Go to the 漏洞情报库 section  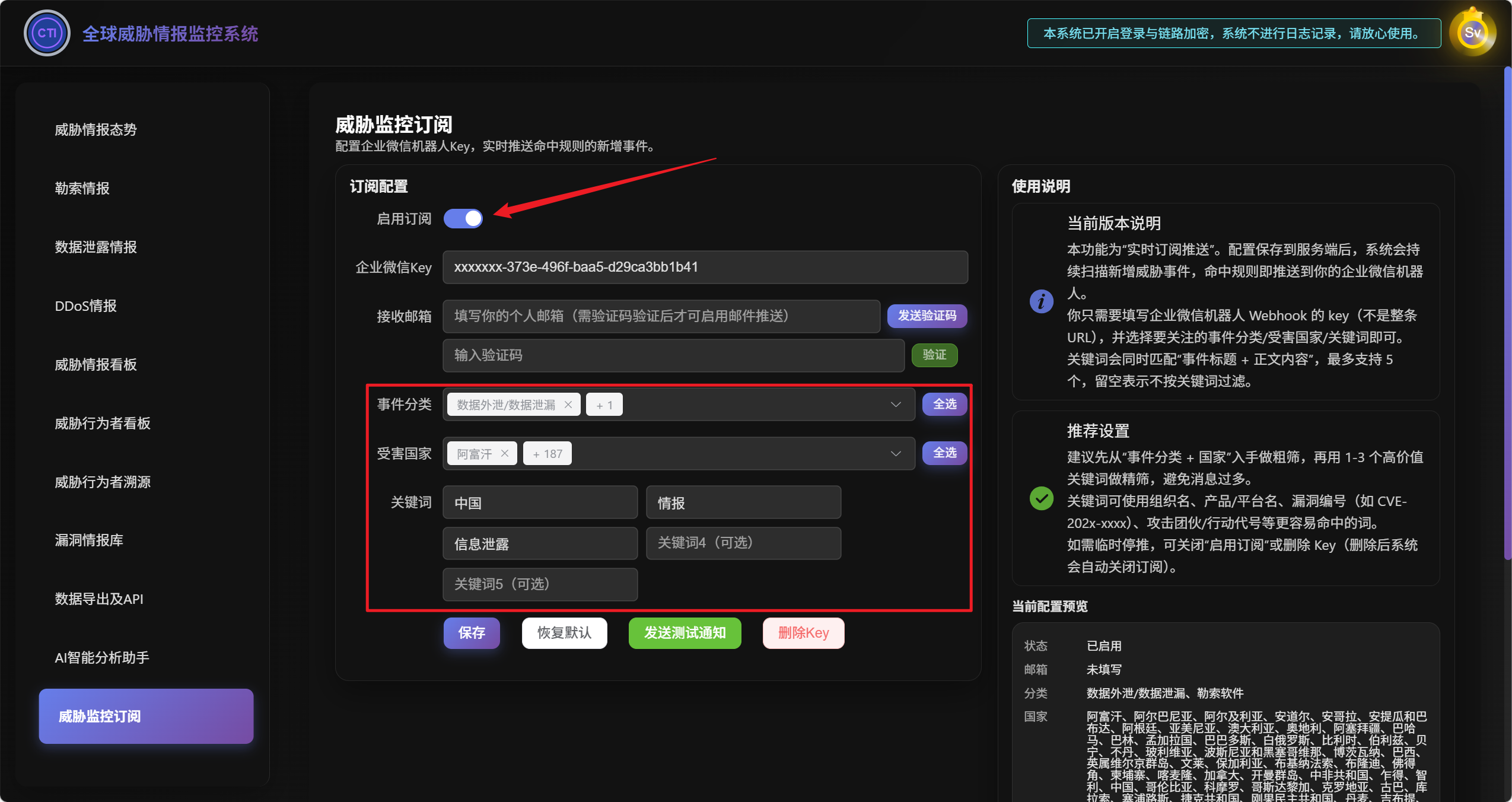click(90, 540)
